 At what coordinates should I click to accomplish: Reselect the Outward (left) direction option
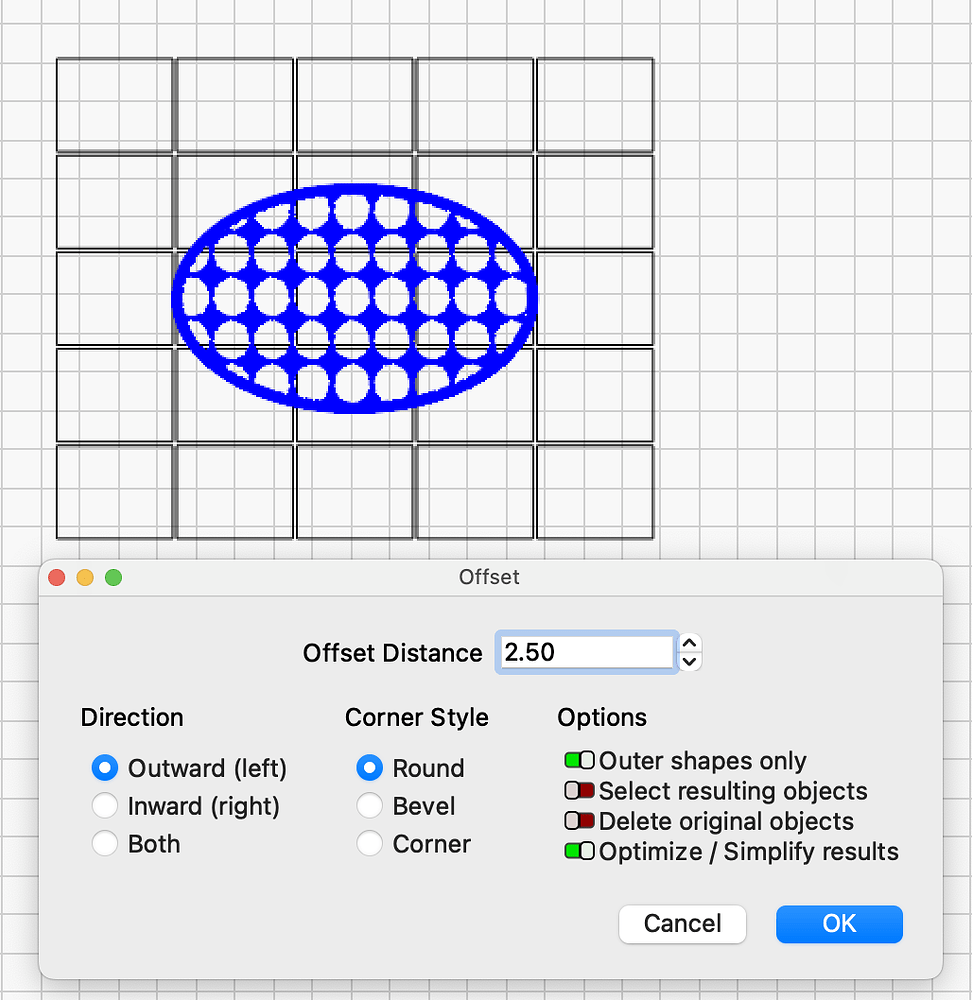point(105,768)
